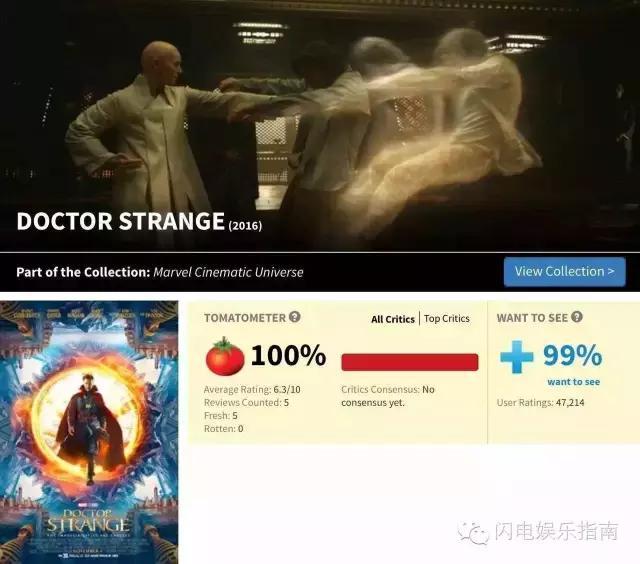
Task: Click the User Ratings 47,214 text
Action: click(x=540, y=402)
